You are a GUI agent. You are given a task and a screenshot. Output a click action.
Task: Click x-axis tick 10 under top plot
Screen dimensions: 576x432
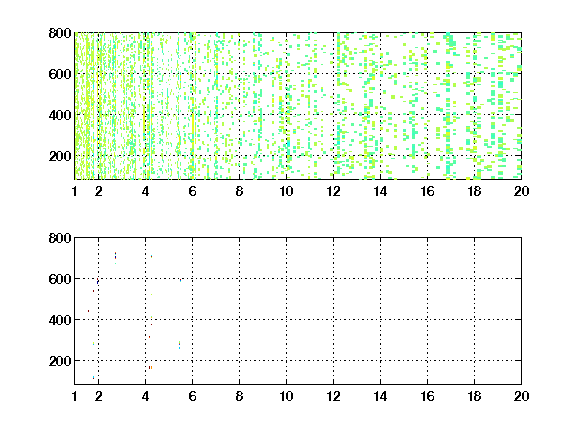click(286, 191)
